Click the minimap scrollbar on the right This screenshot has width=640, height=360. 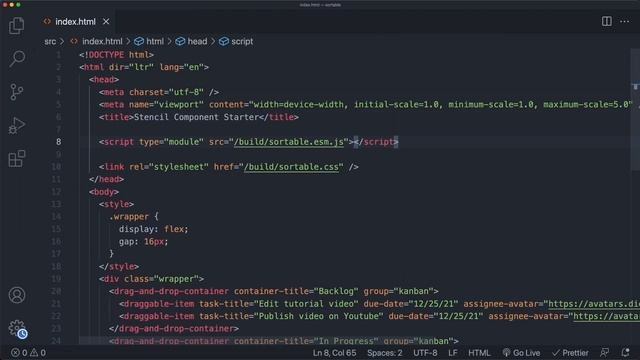click(x=636, y=110)
